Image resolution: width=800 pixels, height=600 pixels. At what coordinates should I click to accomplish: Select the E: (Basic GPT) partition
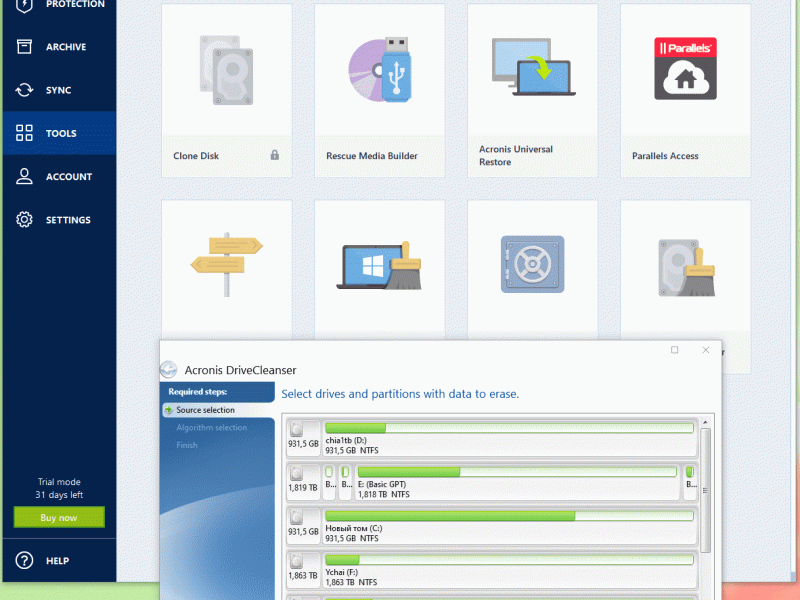[517, 482]
